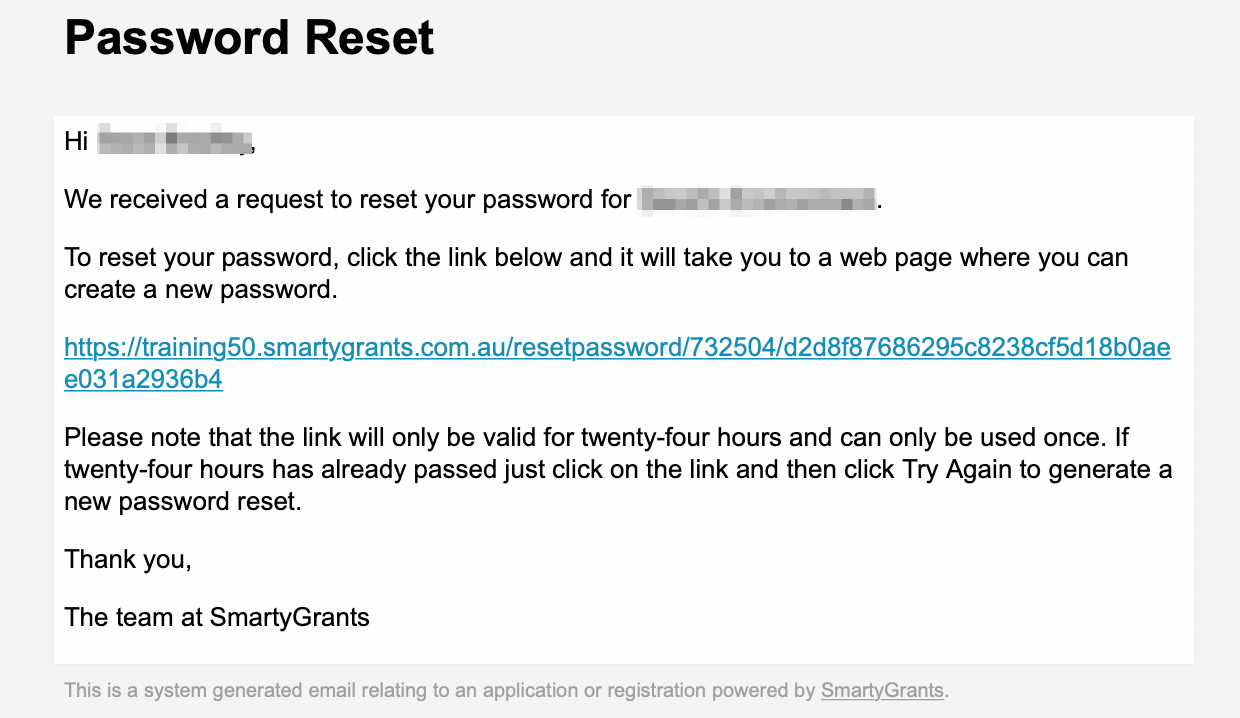Click the word Hi in the greeting
The width and height of the screenshot is (1240, 718).
coord(76,142)
